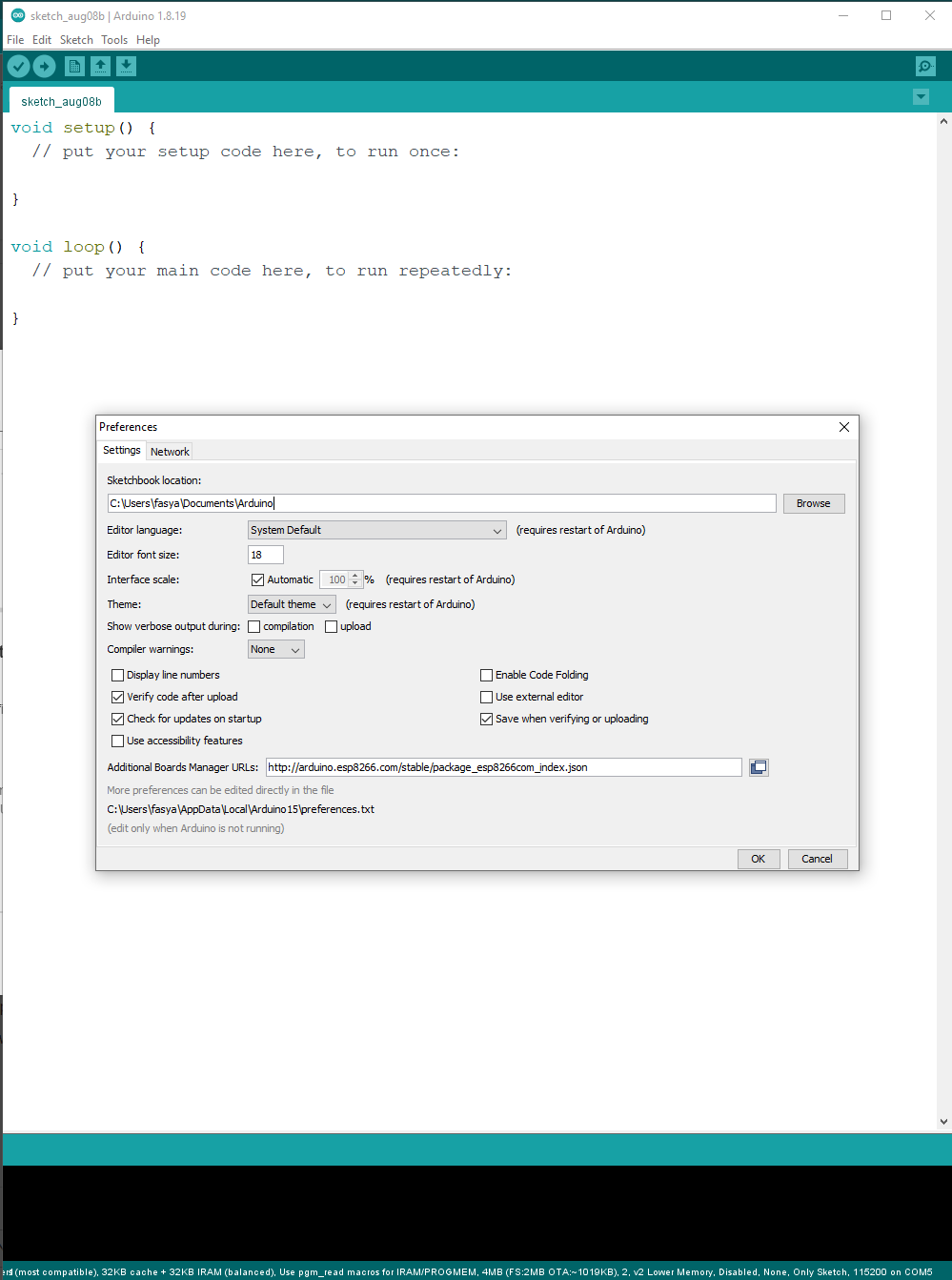Click the Open sketch up-arrow icon

100,66
